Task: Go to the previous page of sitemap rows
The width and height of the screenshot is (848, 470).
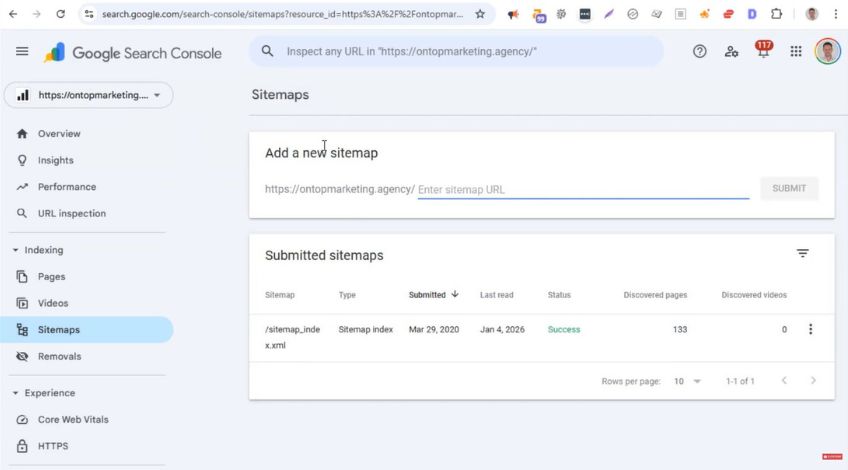Action: (x=784, y=381)
